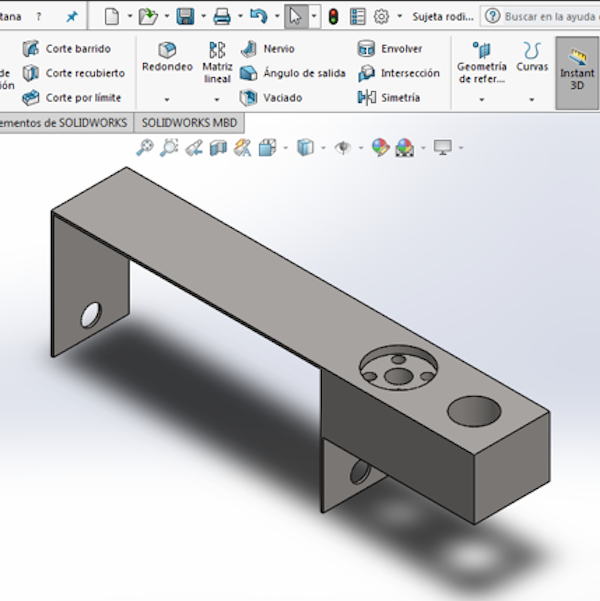The image size is (600, 601).
Task: Click the help question mark icon in the search box
Action: (x=493, y=16)
